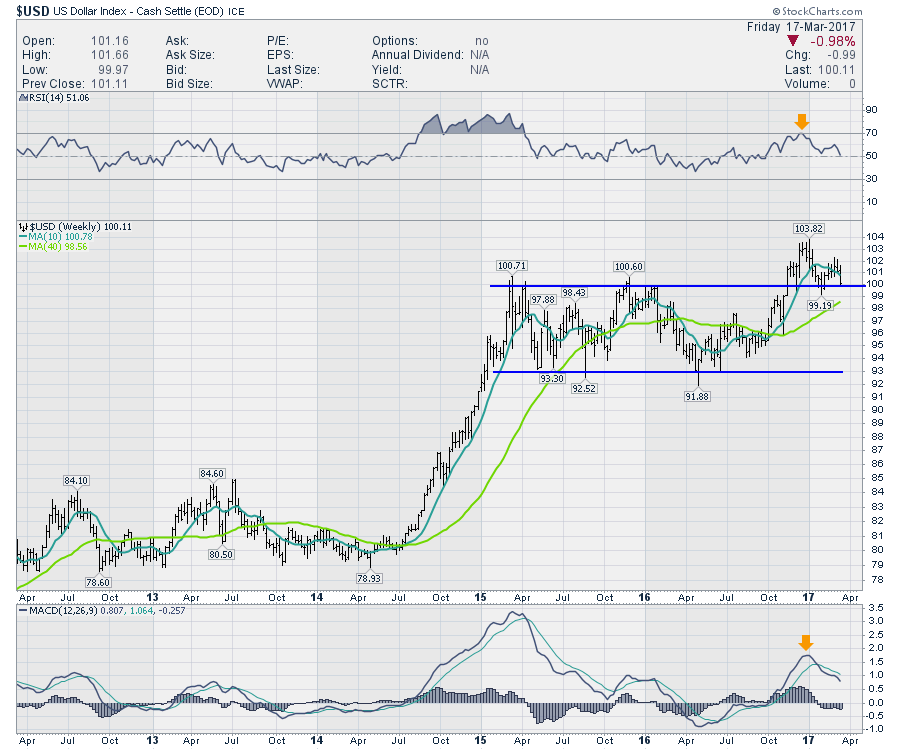900x750 pixels.
Task: Click the 103.82 peak price label
Action: tap(806, 228)
